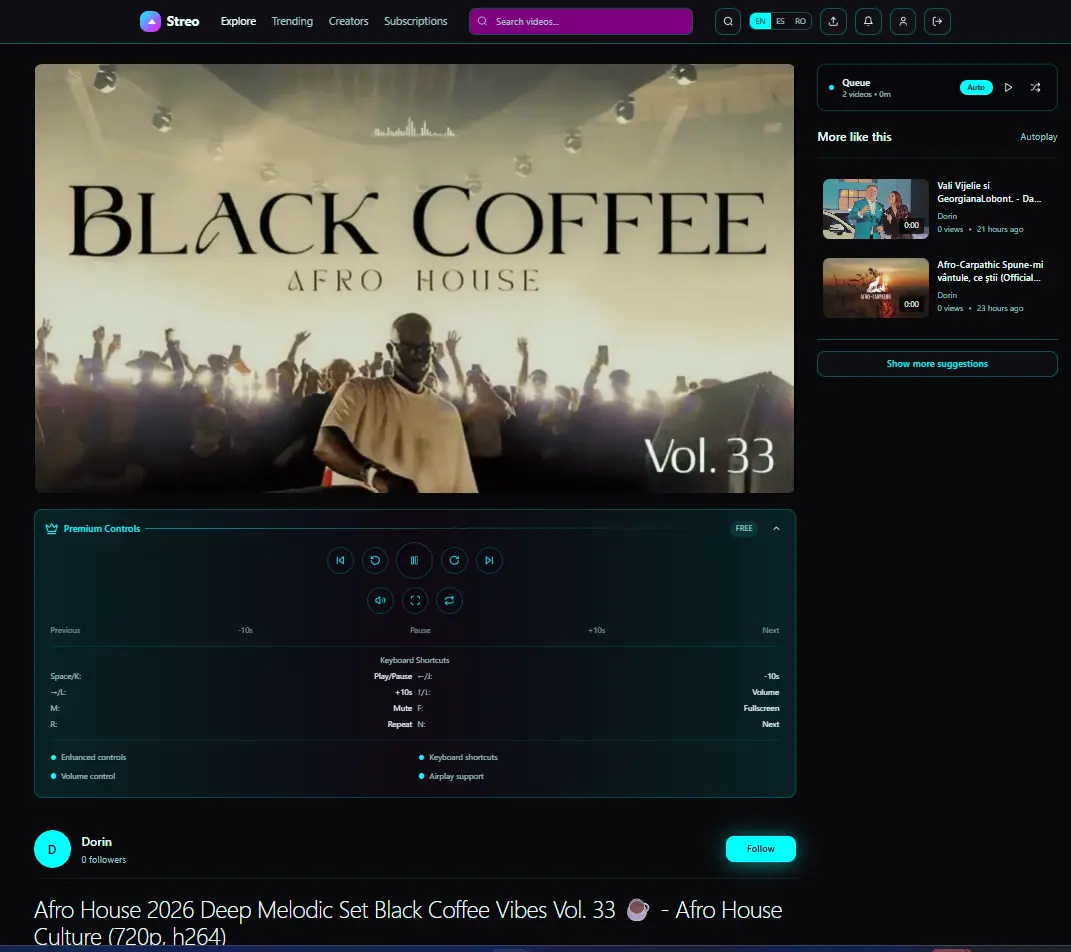Switch language to EN
Image resolution: width=1071 pixels, height=952 pixels.
tap(760, 21)
